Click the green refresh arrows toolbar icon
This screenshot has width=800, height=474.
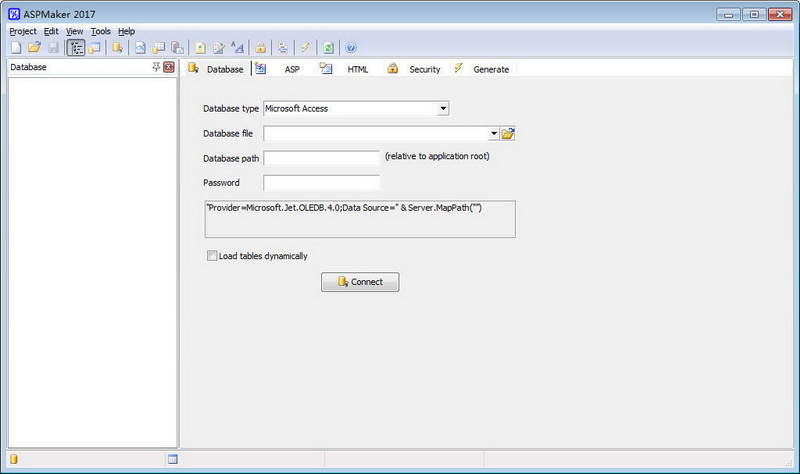click(x=328, y=48)
